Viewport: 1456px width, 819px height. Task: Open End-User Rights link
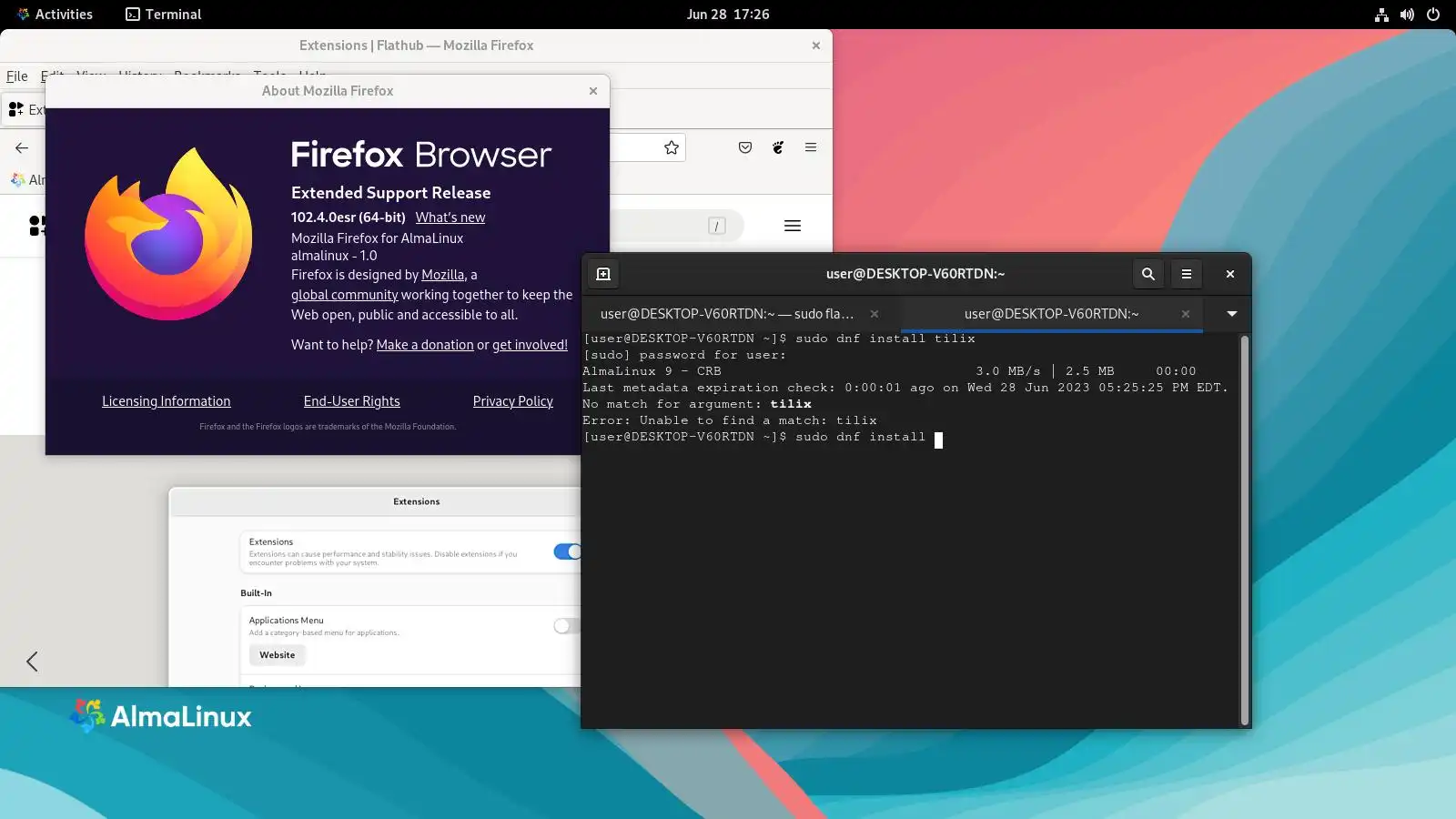click(351, 401)
